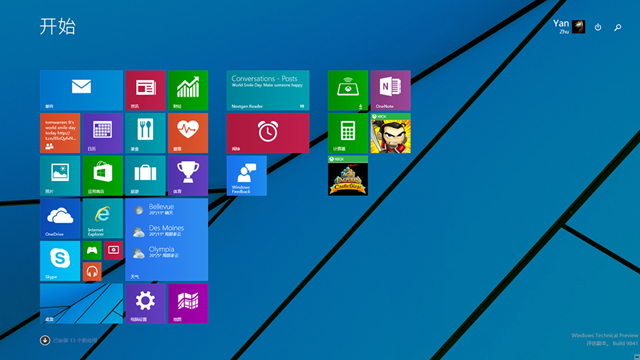640x360 pixels.
Task: Open the orange People tweet tile
Action: pos(60,133)
